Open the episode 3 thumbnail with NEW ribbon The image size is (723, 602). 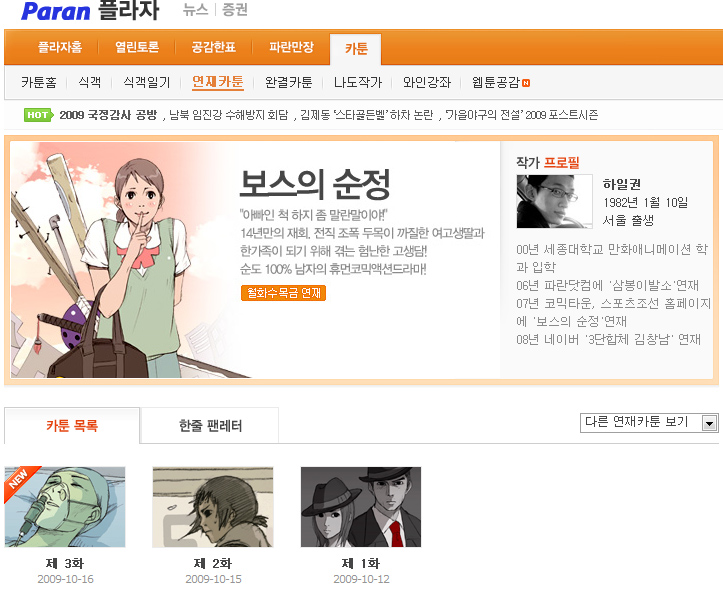pyautogui.click(x=65, y=507)
